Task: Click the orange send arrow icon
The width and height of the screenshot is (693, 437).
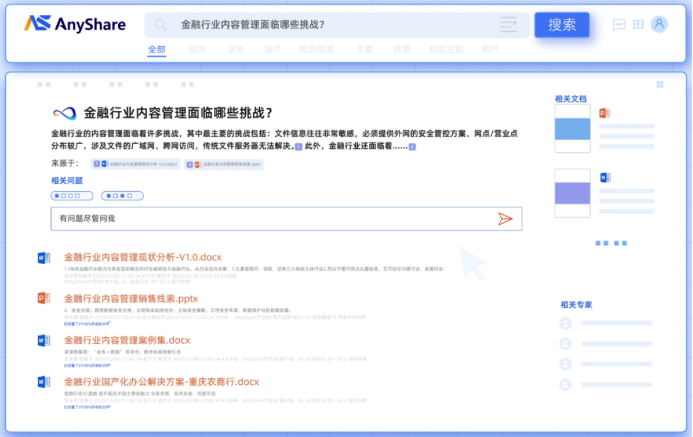Action: [505, 219]
